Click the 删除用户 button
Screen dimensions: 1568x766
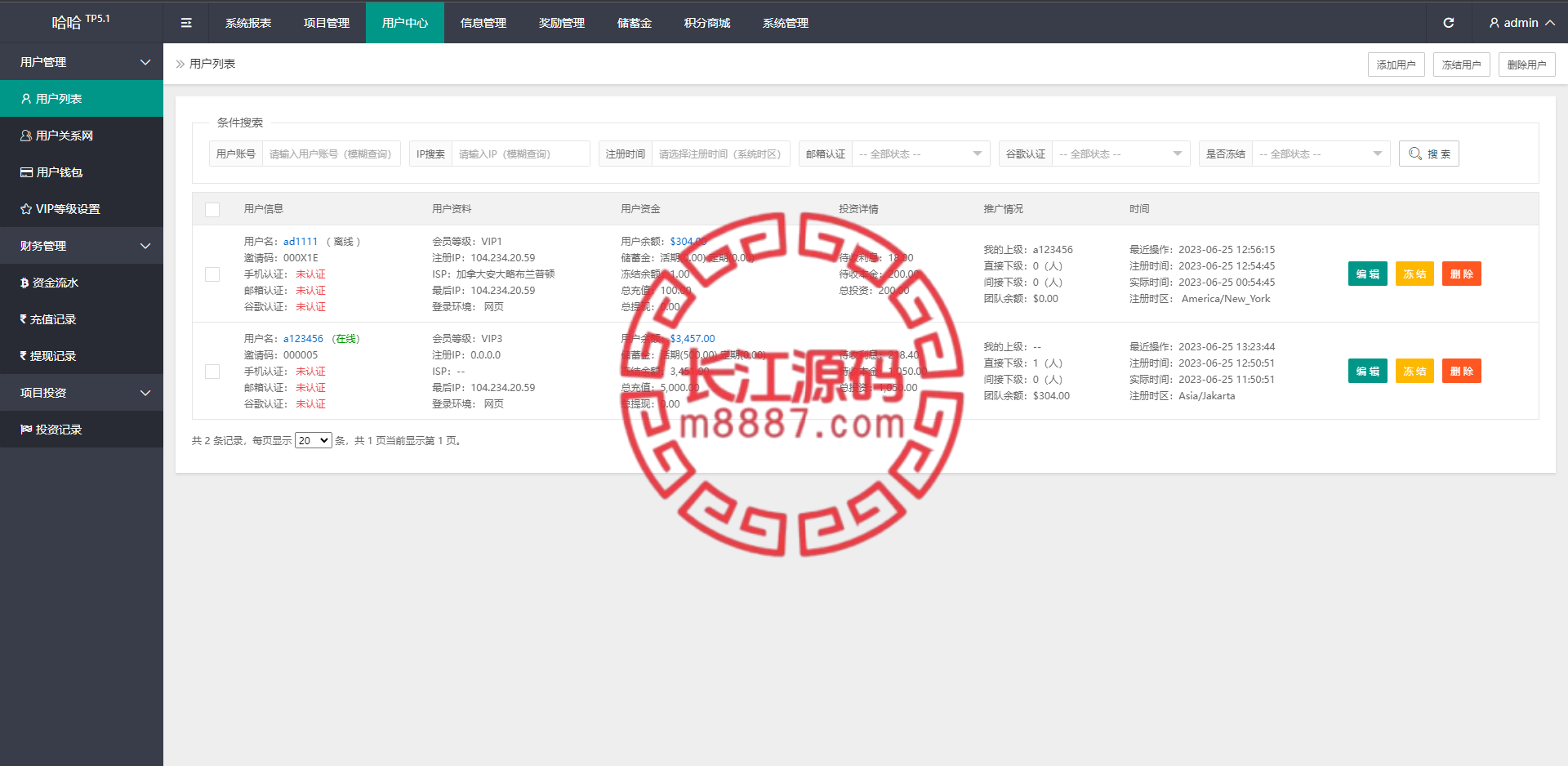pos(1527,65)
